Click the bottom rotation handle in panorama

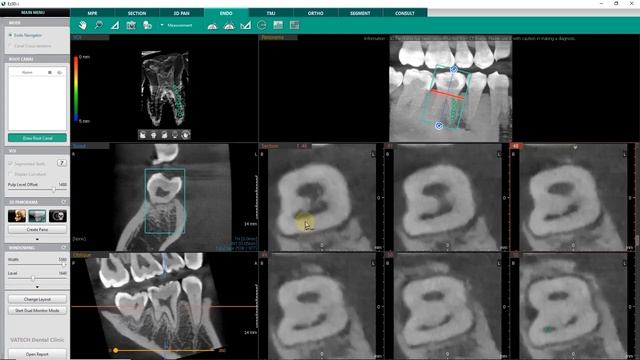coord(439,126)
